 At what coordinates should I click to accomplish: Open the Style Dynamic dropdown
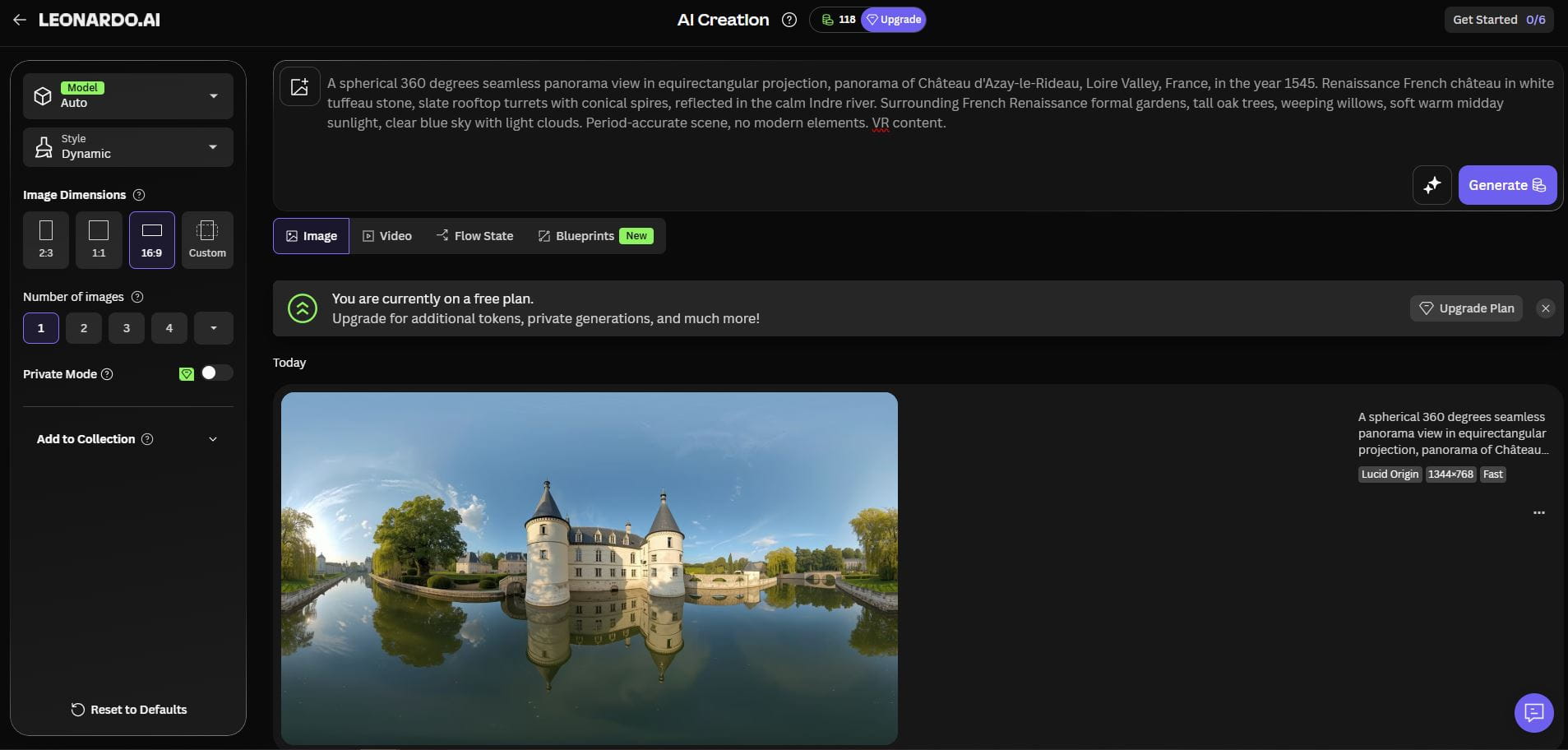(x=128, y=146)
